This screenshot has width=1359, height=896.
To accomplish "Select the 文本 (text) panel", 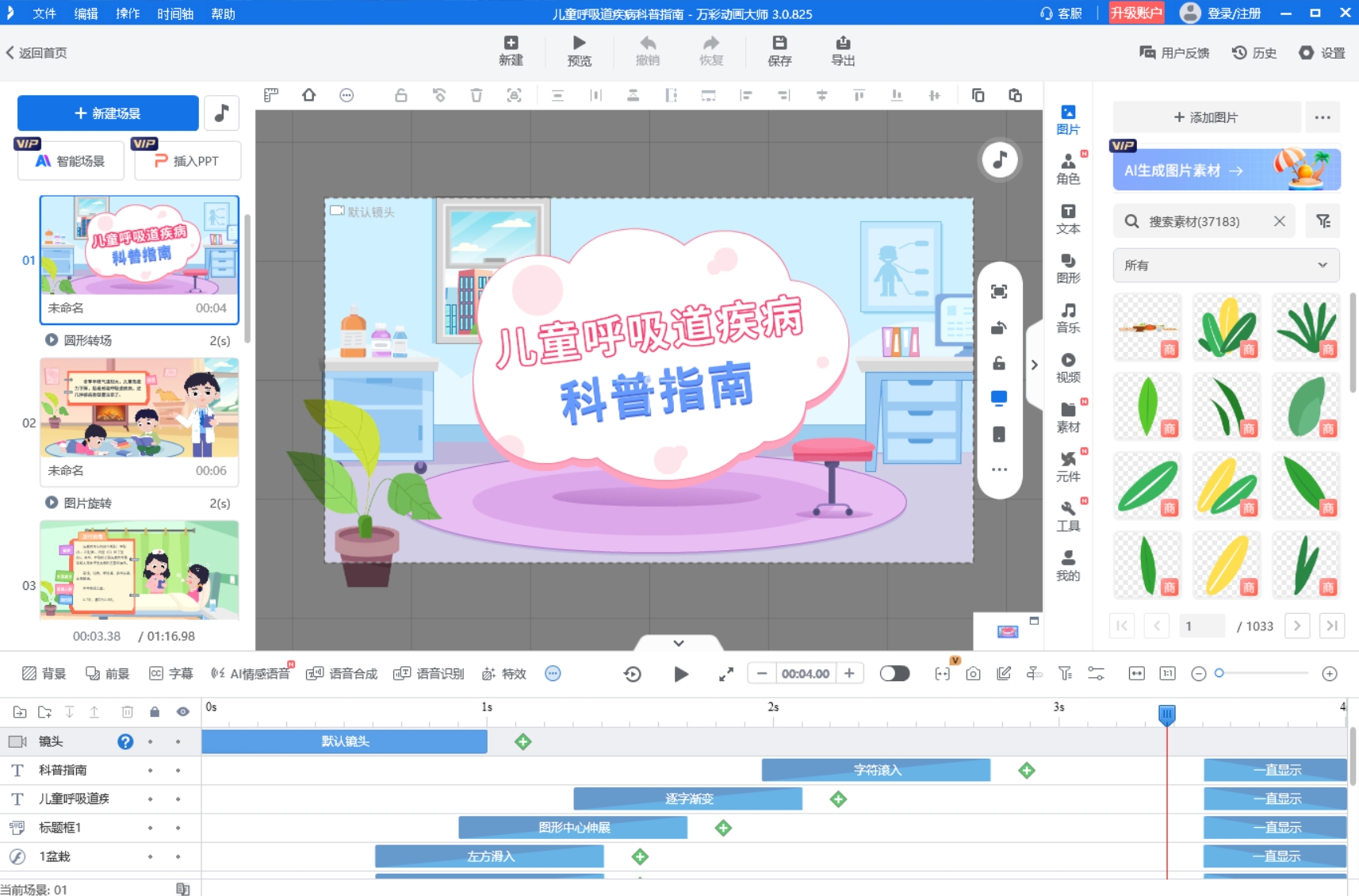I will (1069, 219).
